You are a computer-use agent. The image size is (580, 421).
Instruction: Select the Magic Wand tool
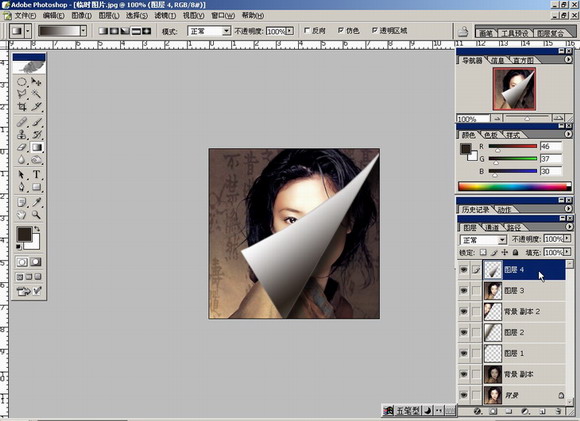36,94
